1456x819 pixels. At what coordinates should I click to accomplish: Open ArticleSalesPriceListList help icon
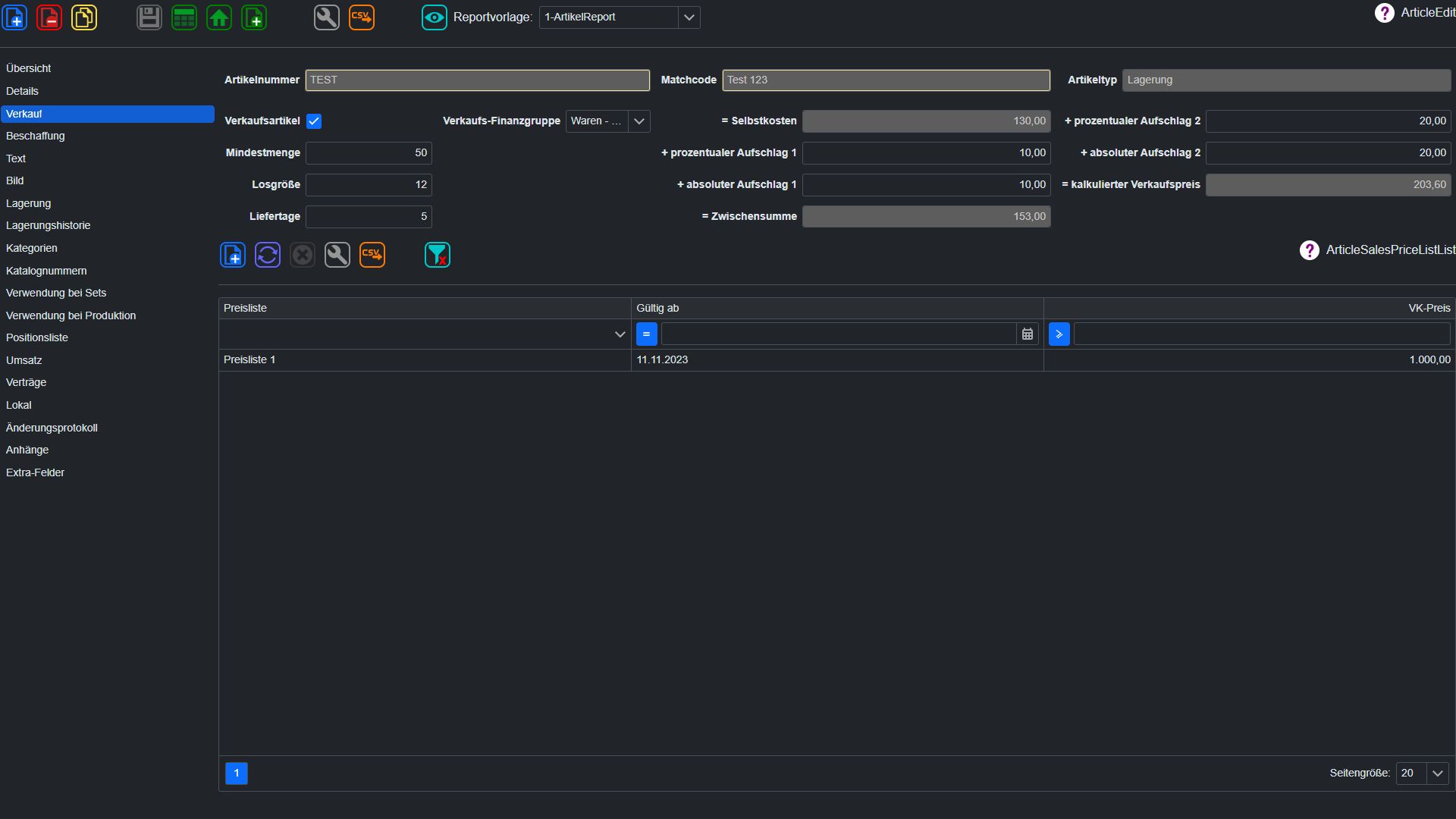[x=1310, y=250]
